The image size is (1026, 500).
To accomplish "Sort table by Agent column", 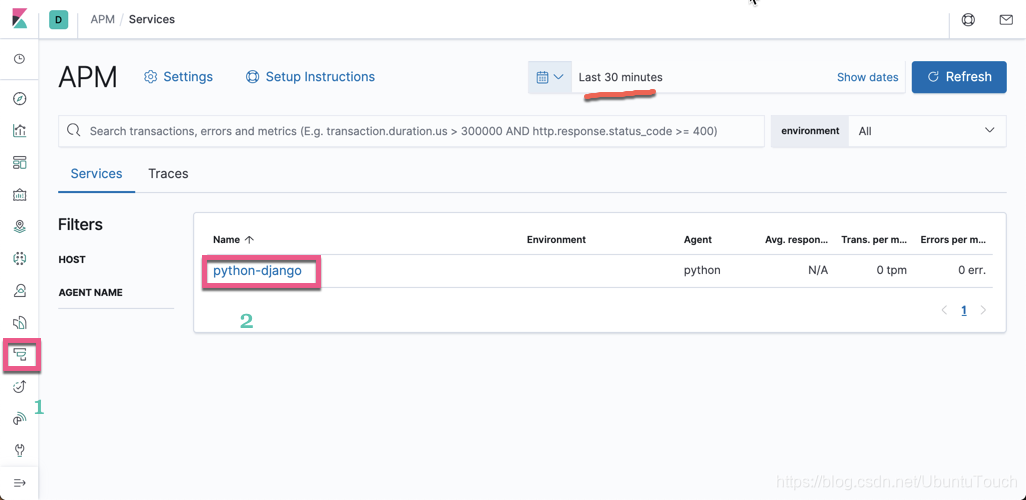I will [698, 240].
